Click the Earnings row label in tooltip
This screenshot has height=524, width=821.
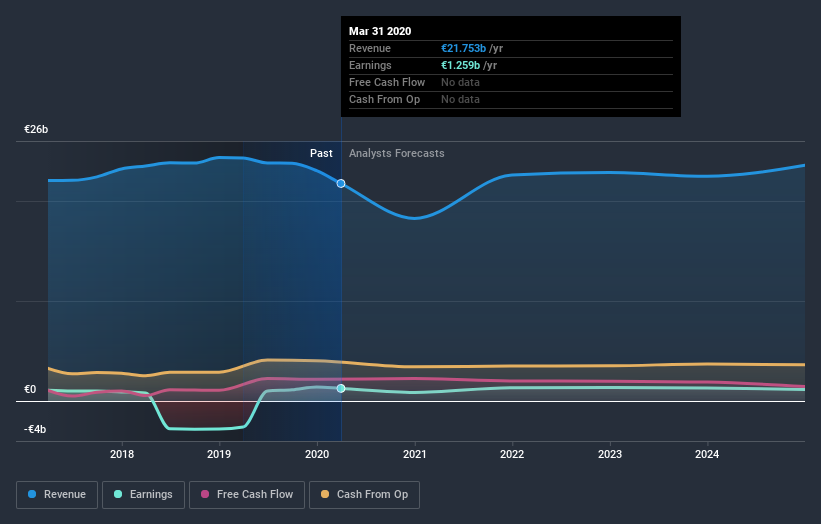click(x=370, y=65)
